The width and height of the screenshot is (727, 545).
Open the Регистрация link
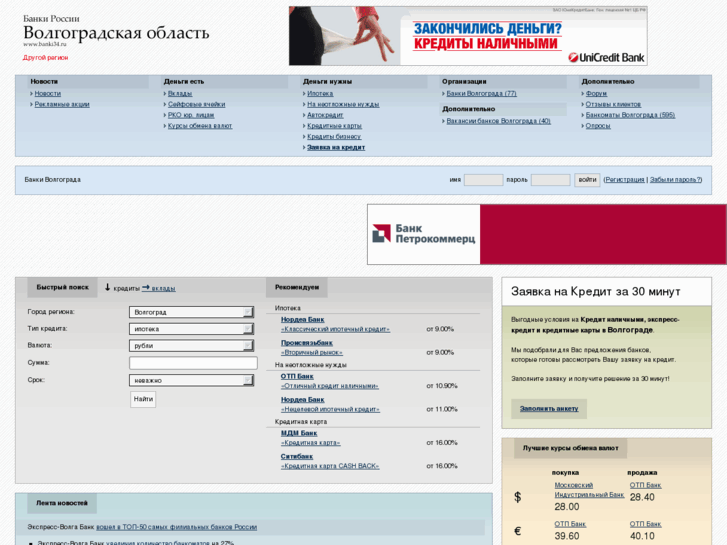[625, 180]
